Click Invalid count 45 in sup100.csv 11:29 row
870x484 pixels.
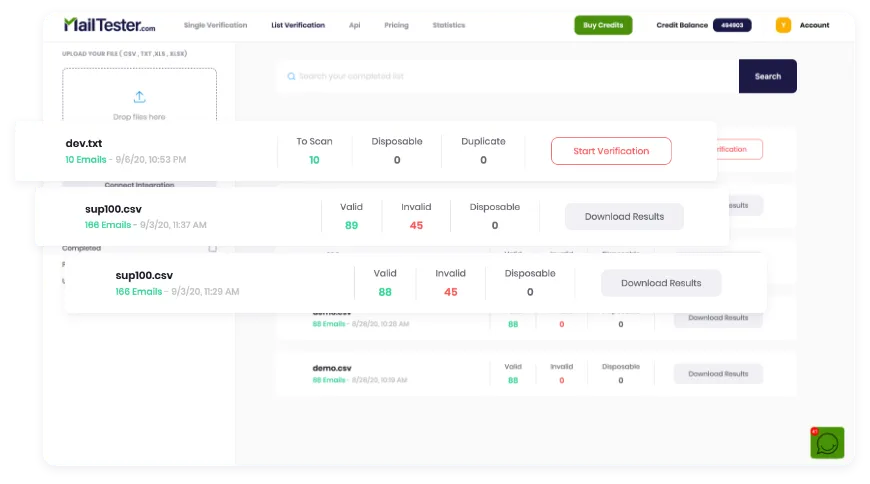[451, 292]
